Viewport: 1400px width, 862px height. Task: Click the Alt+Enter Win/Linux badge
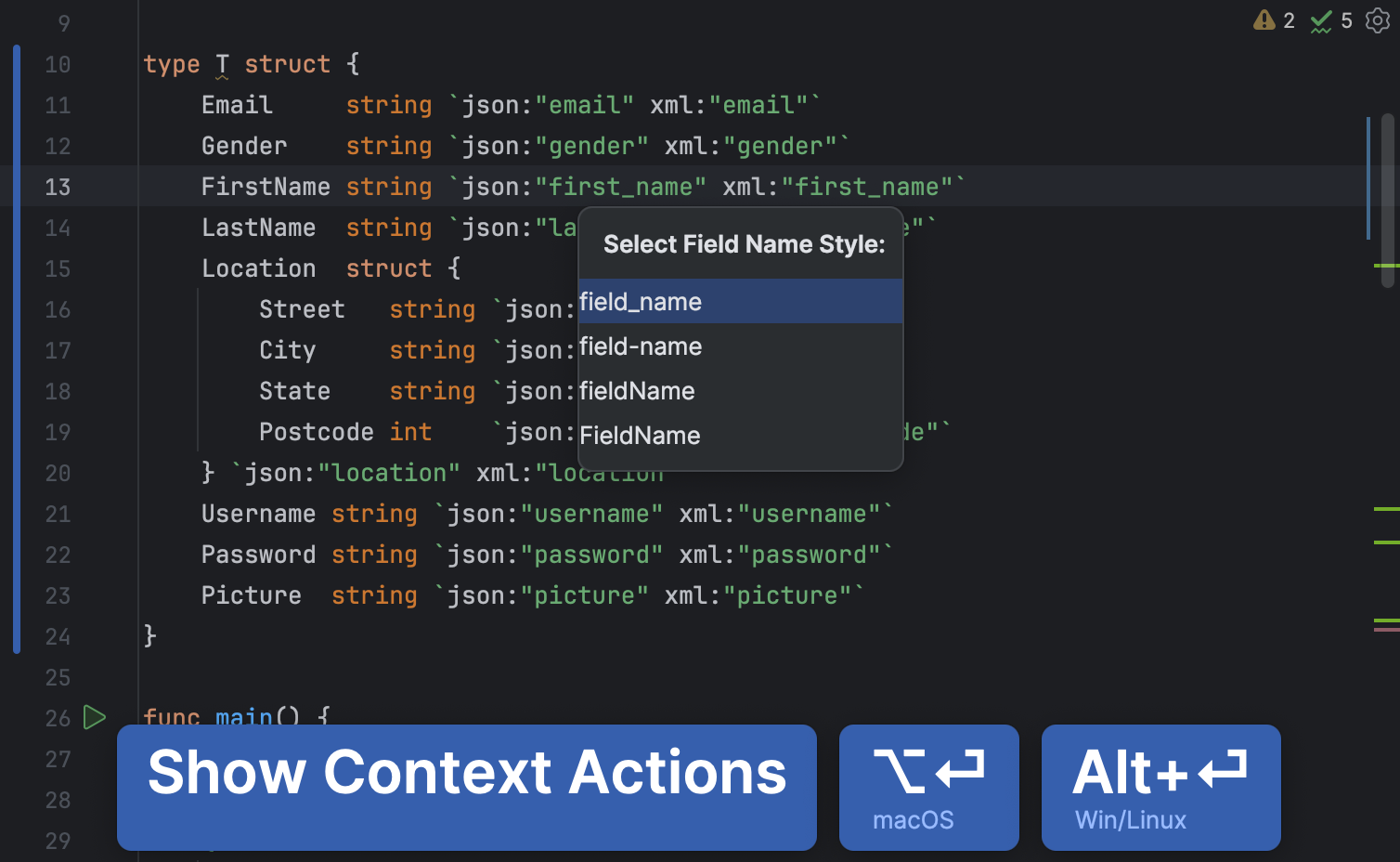(x=1160, y=787)
